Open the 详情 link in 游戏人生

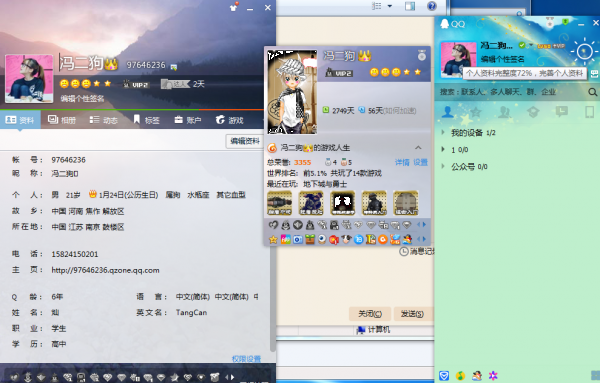coord(402,162)
